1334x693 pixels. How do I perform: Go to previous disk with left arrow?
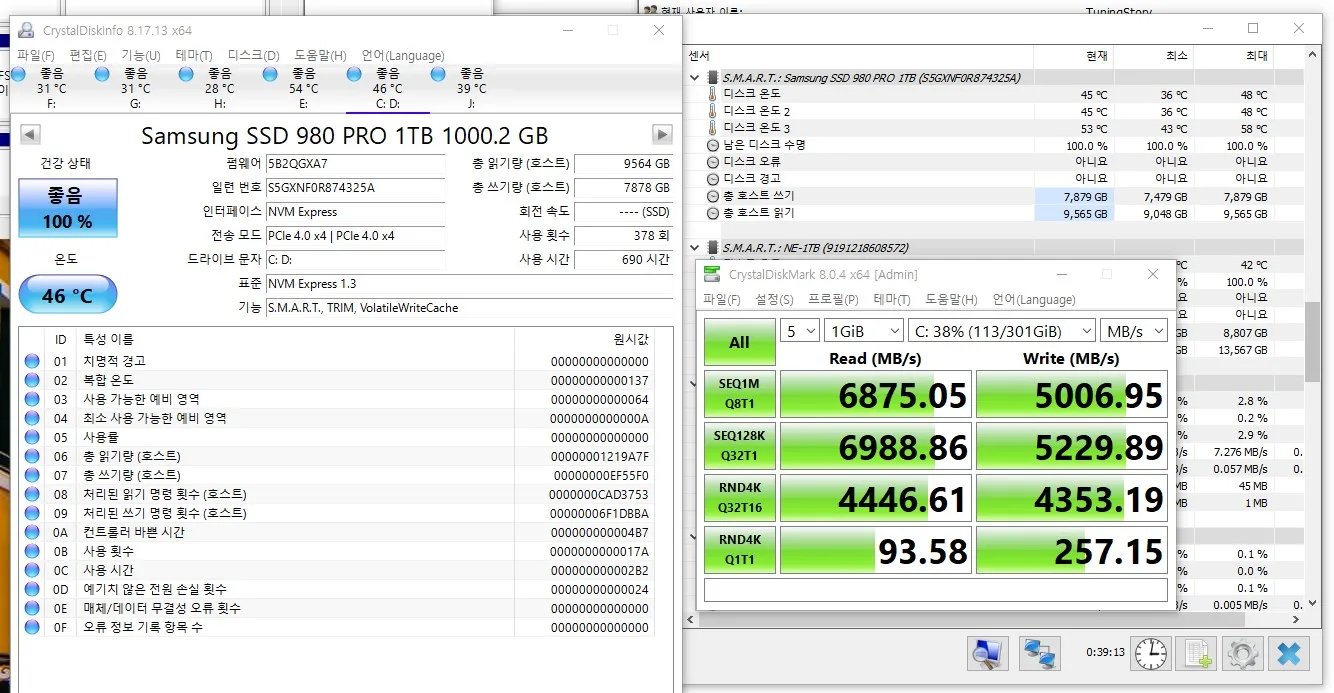click(30, 134)
